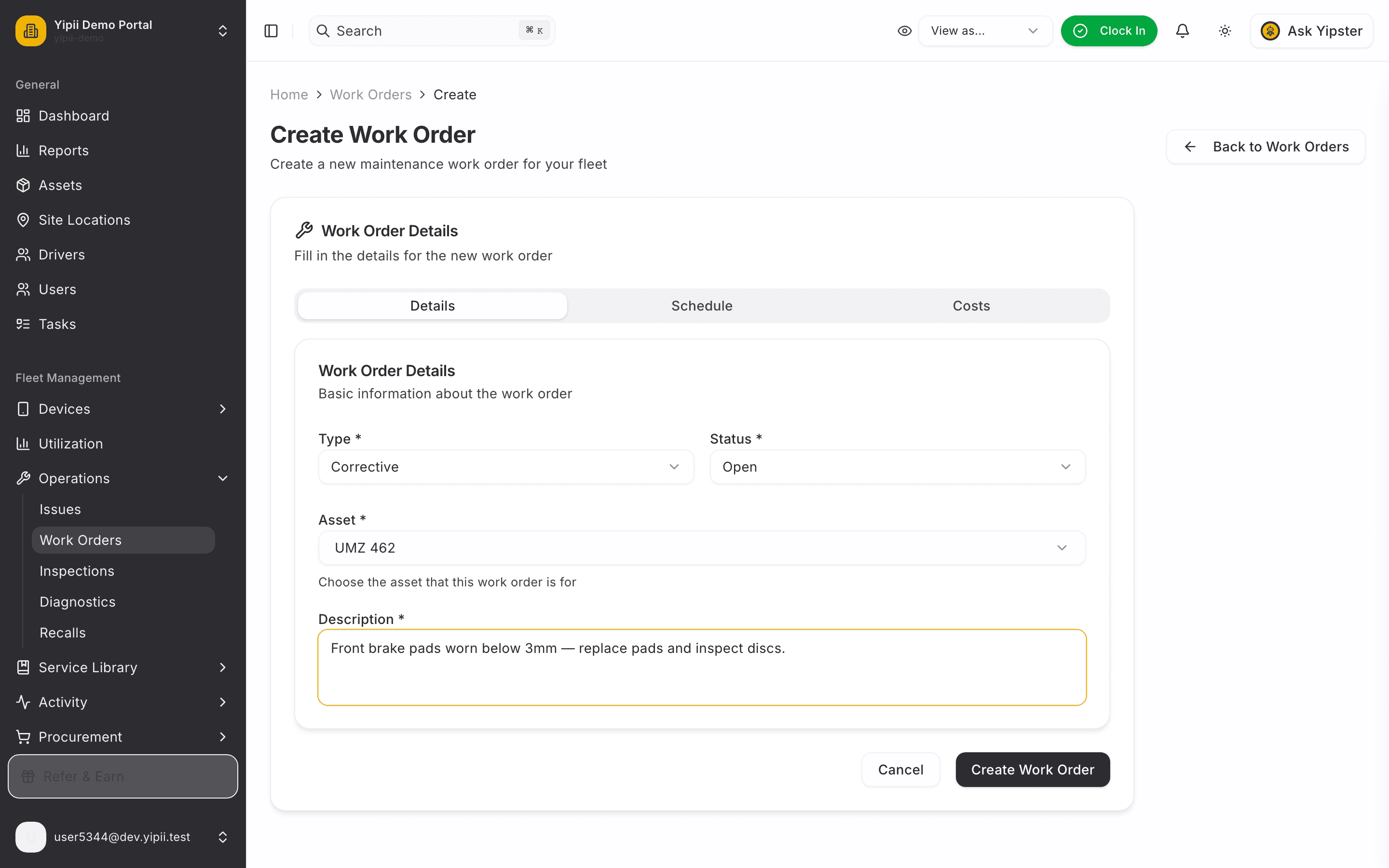Click the Create Work Order button
1389x868 pixels.
tap(1033, 770)
